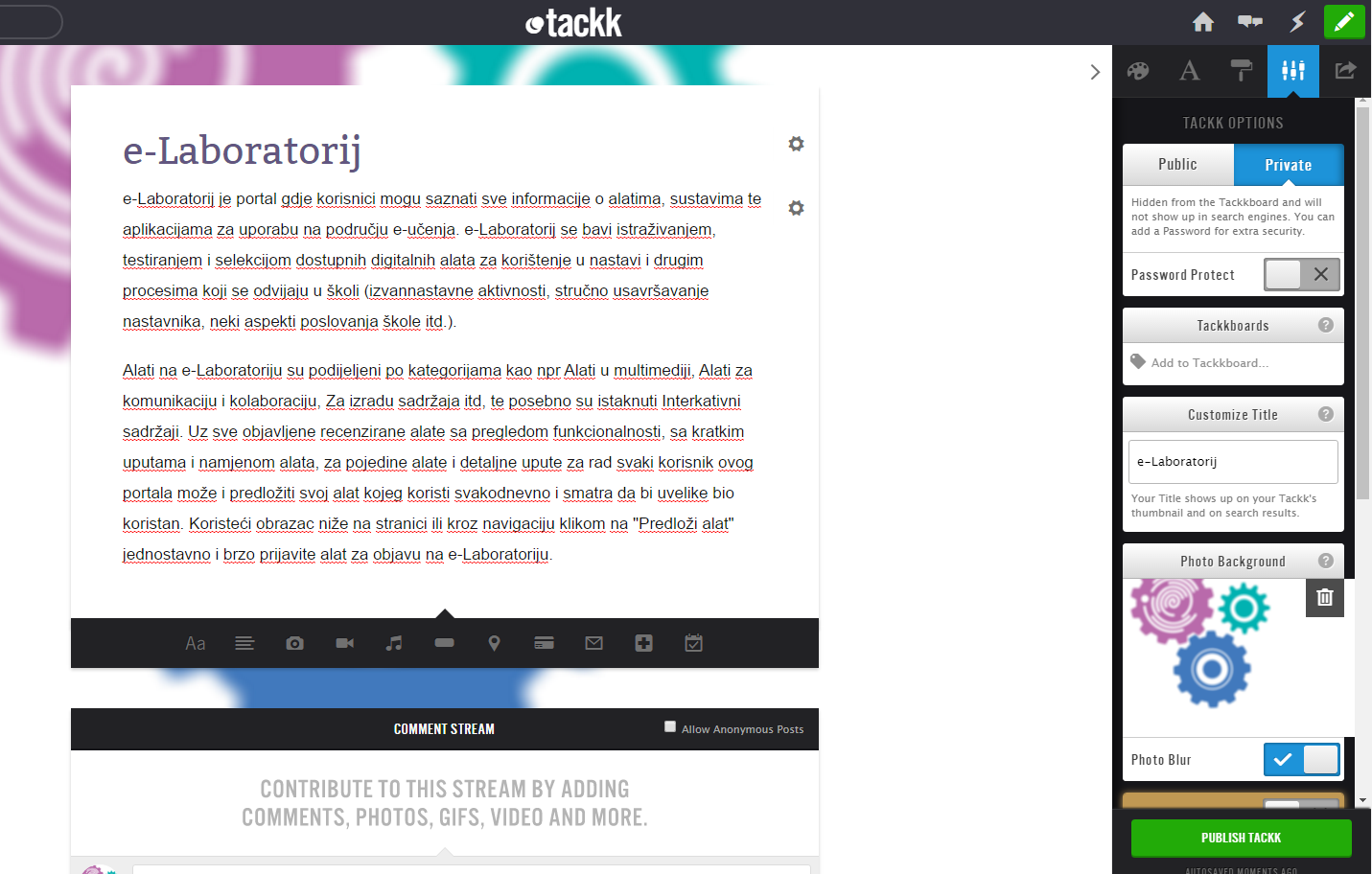Image resolution: width=1372 pixels, height=874 pixels.
Task: Go to home via house icon
Action: (1202, 22)
